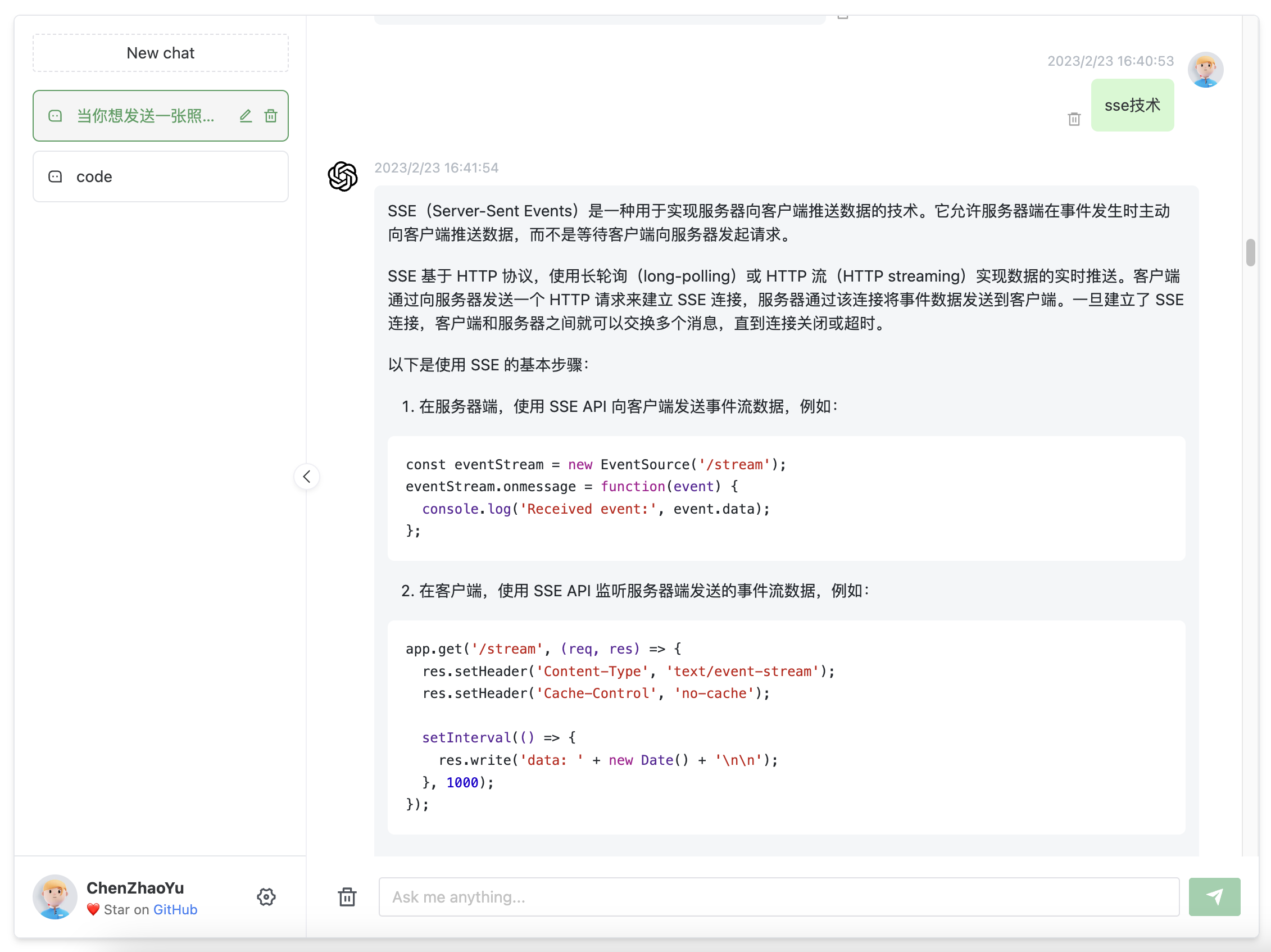Open the 'code' conversation

click(160, 176)
